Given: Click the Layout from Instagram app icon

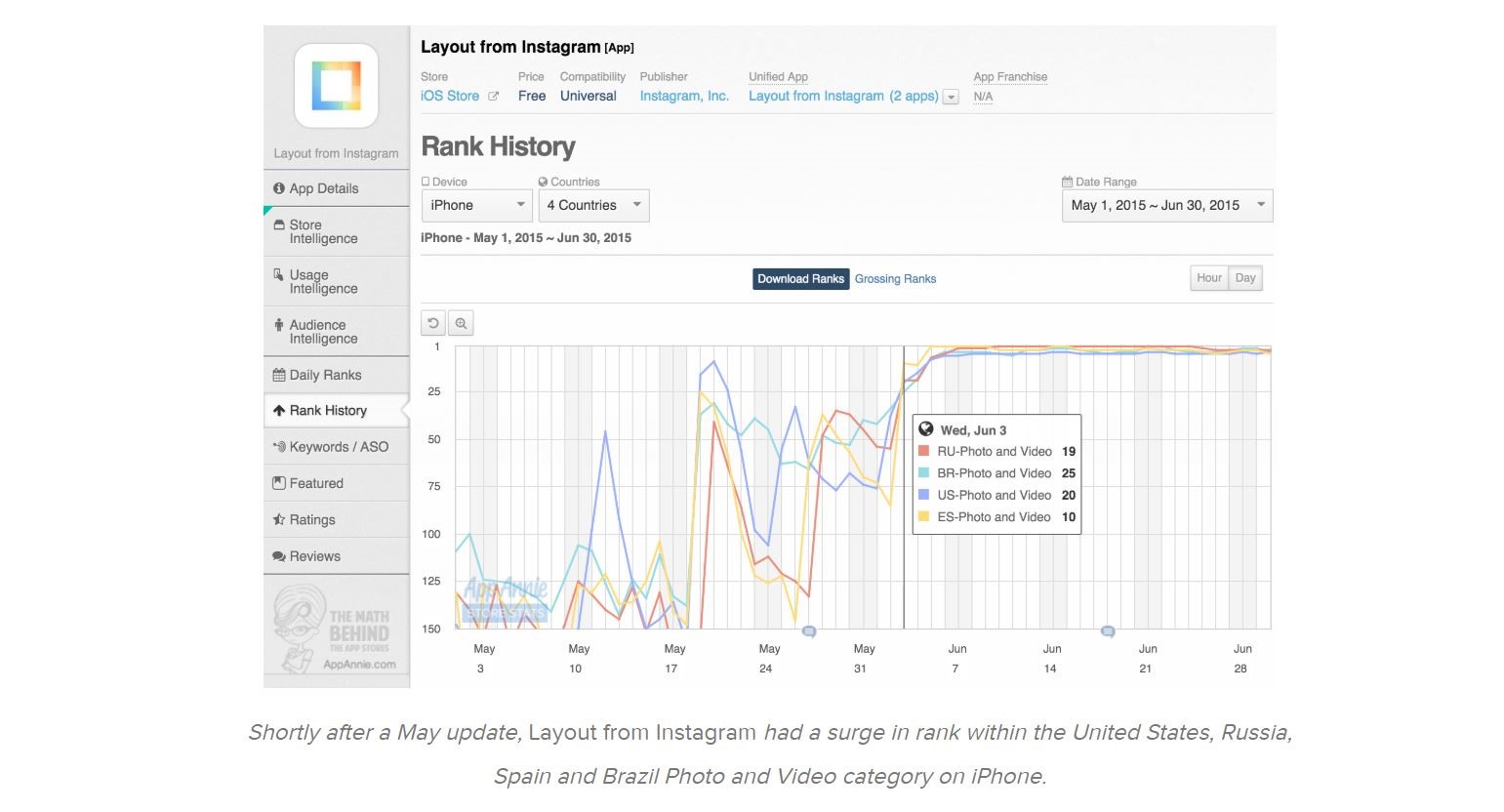Looking at the screenshot, I should pyautogui.click(x=336, y=86).
